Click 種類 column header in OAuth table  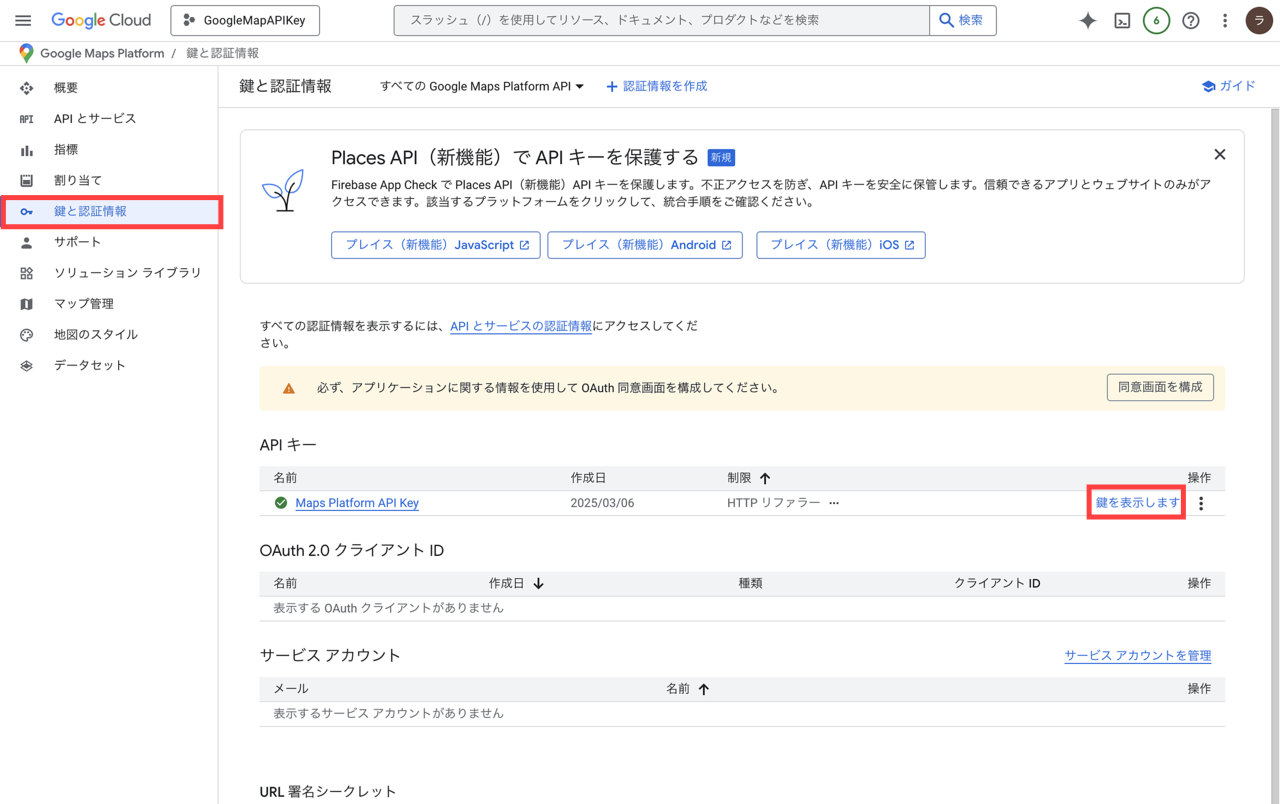[750, 583]
